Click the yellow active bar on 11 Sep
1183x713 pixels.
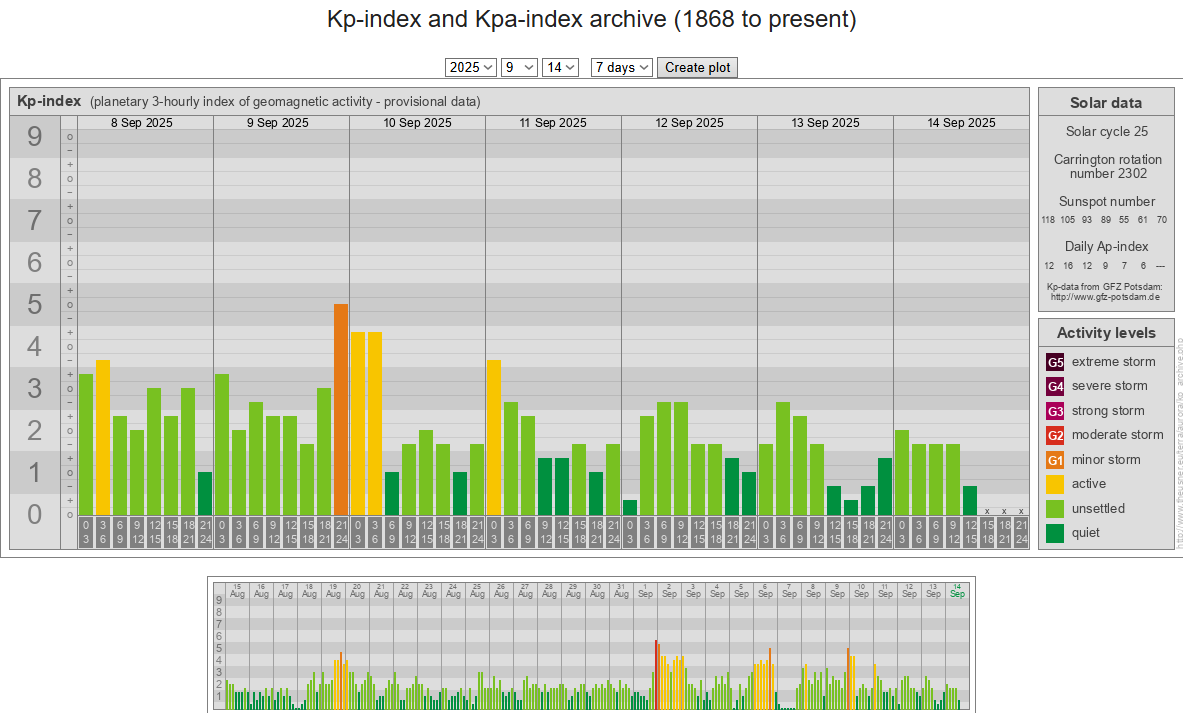click(x=494, y=437)
